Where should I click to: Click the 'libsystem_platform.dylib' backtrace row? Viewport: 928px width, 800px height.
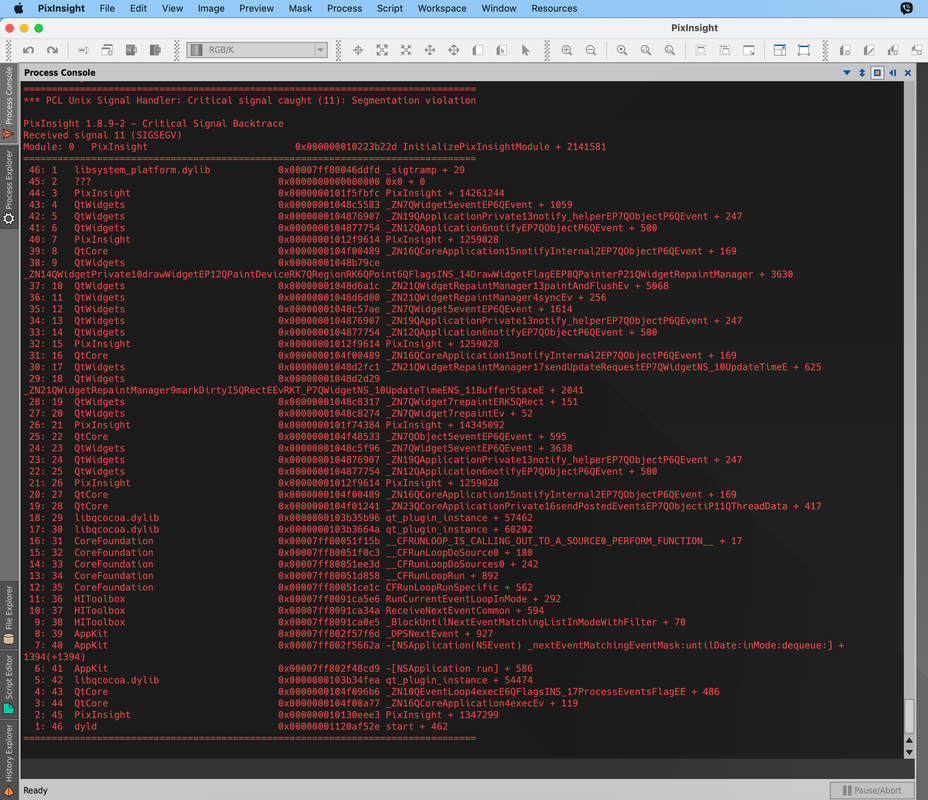(247, 170)
